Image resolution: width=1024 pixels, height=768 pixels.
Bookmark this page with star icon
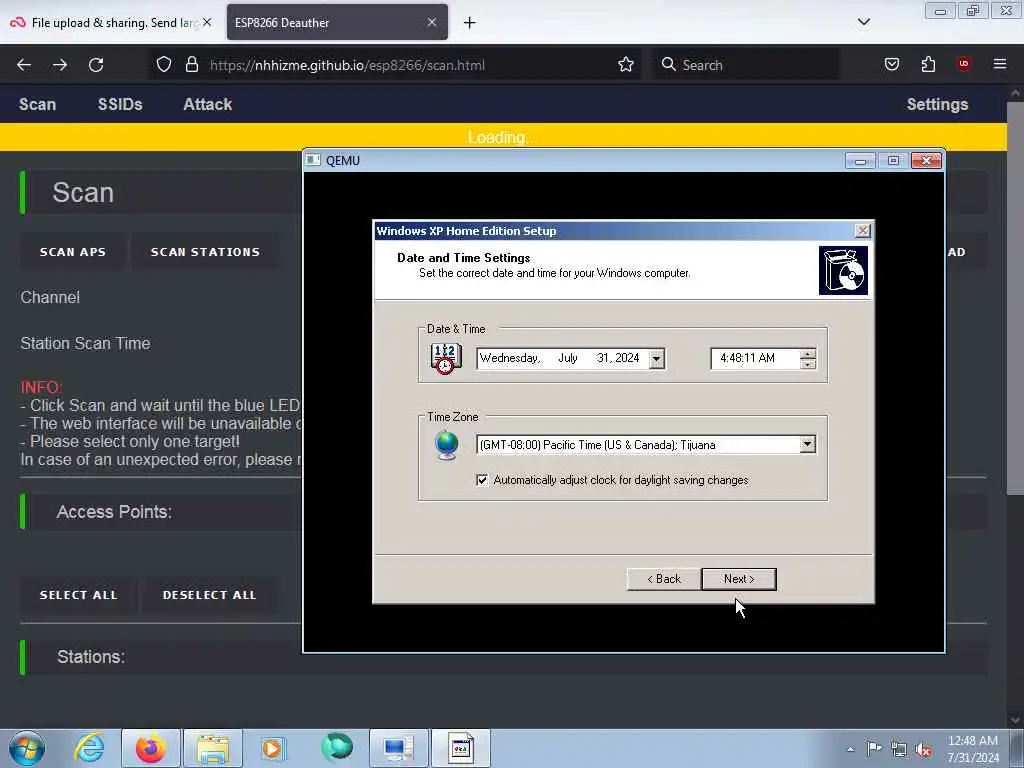(626, 64)
